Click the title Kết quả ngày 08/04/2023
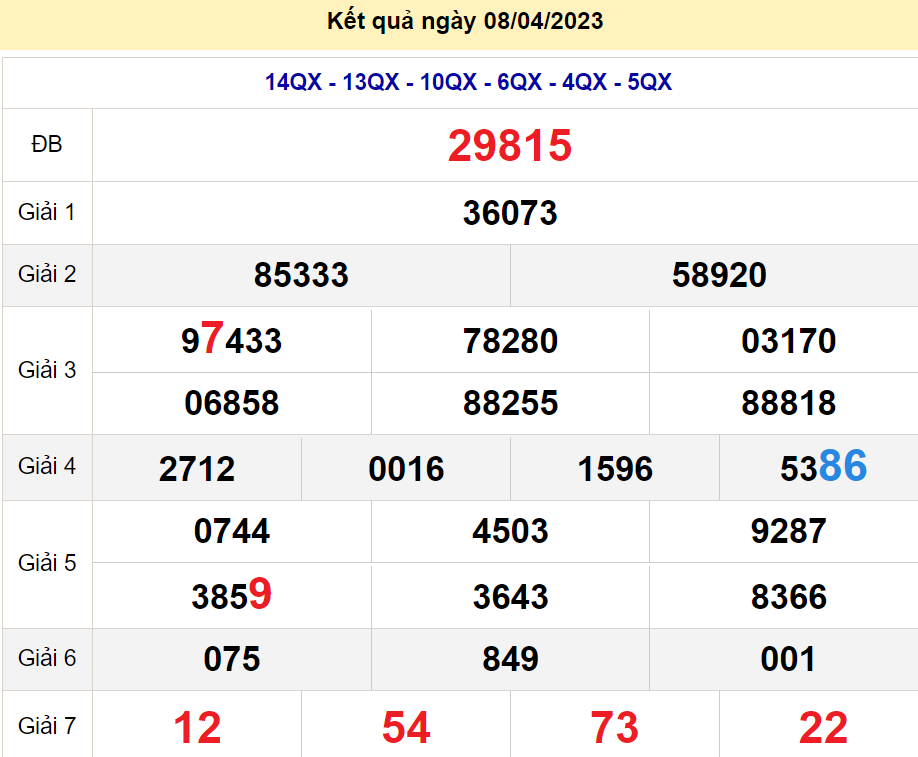918x757 pixels. coord(464,21)
